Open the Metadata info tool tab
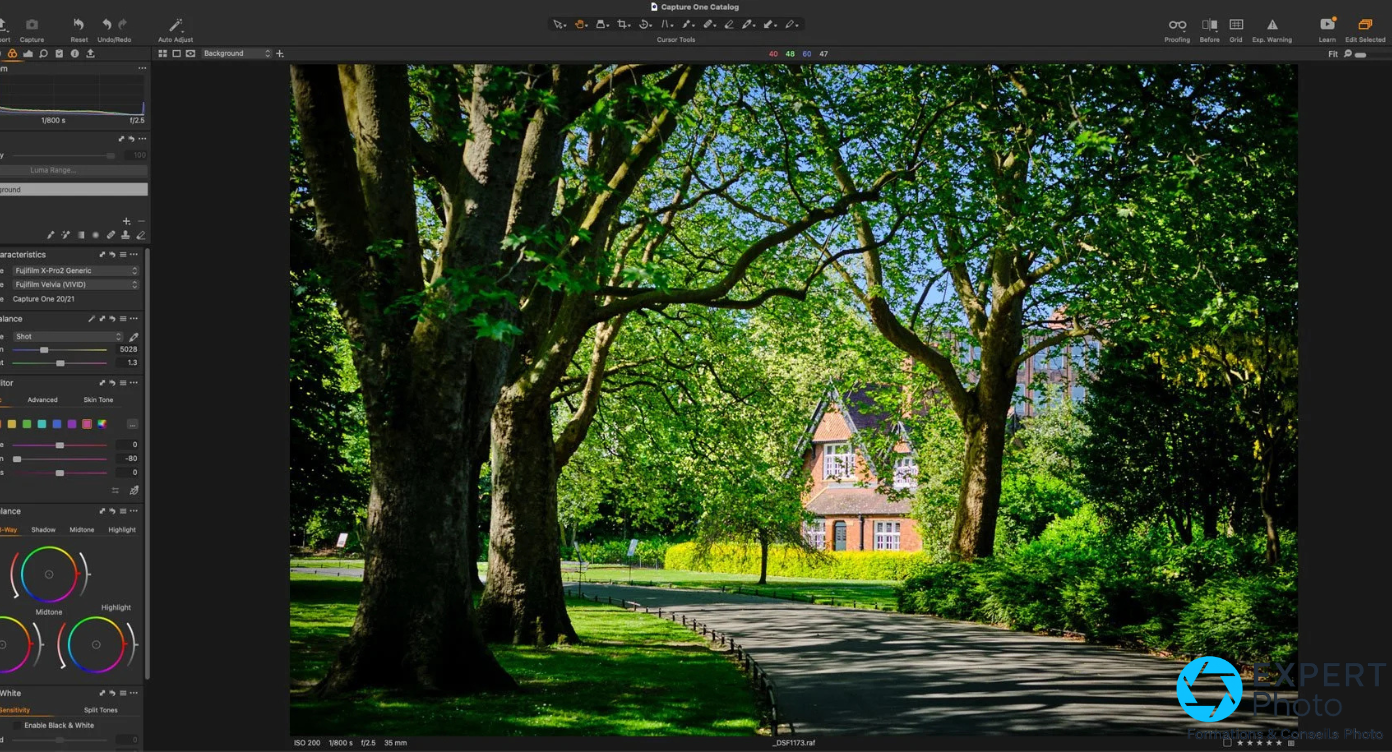Image resolution: width=1392 pixels, height=752 pixels. (x=74, y=54)
